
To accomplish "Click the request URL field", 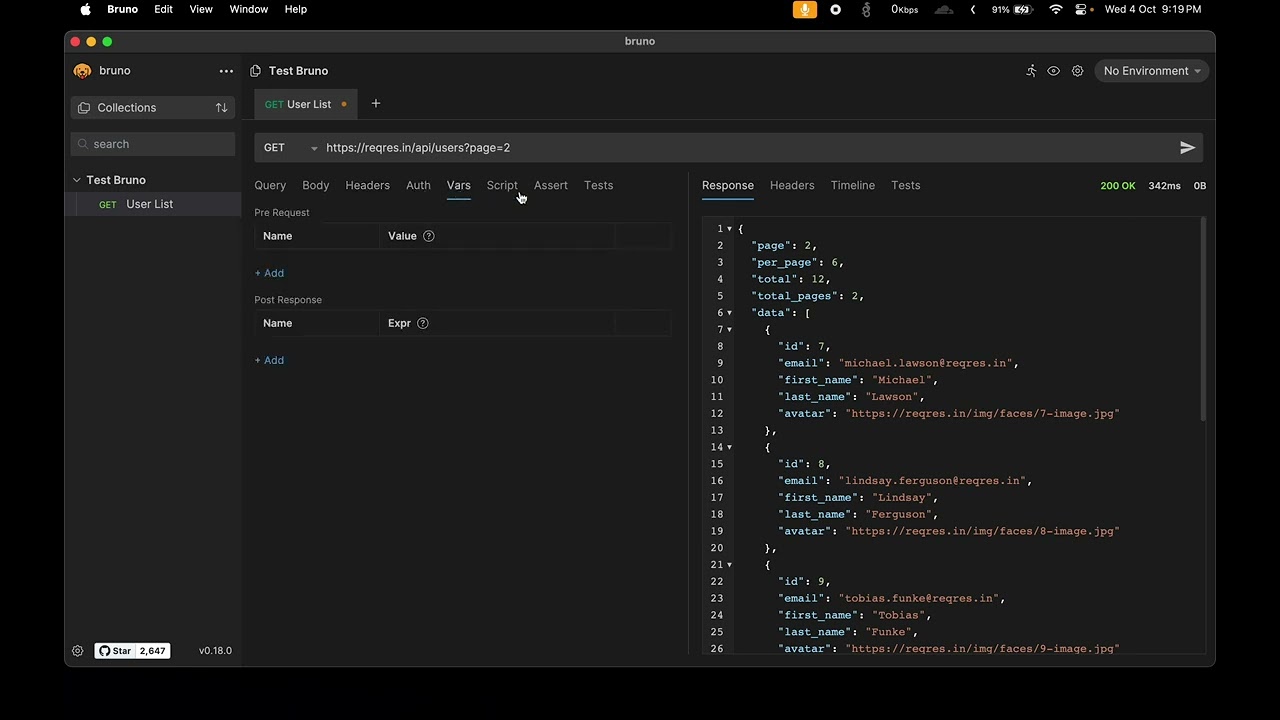I will [745, 148].
